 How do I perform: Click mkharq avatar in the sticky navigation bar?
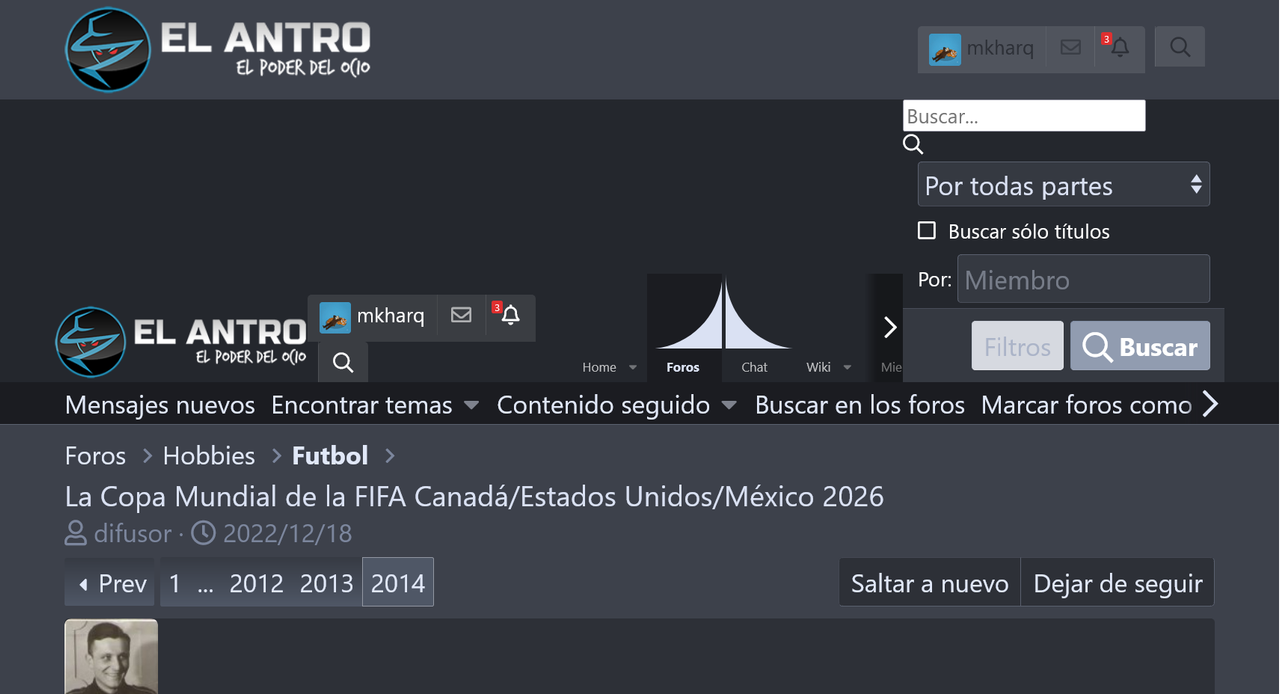click(335, 318)
